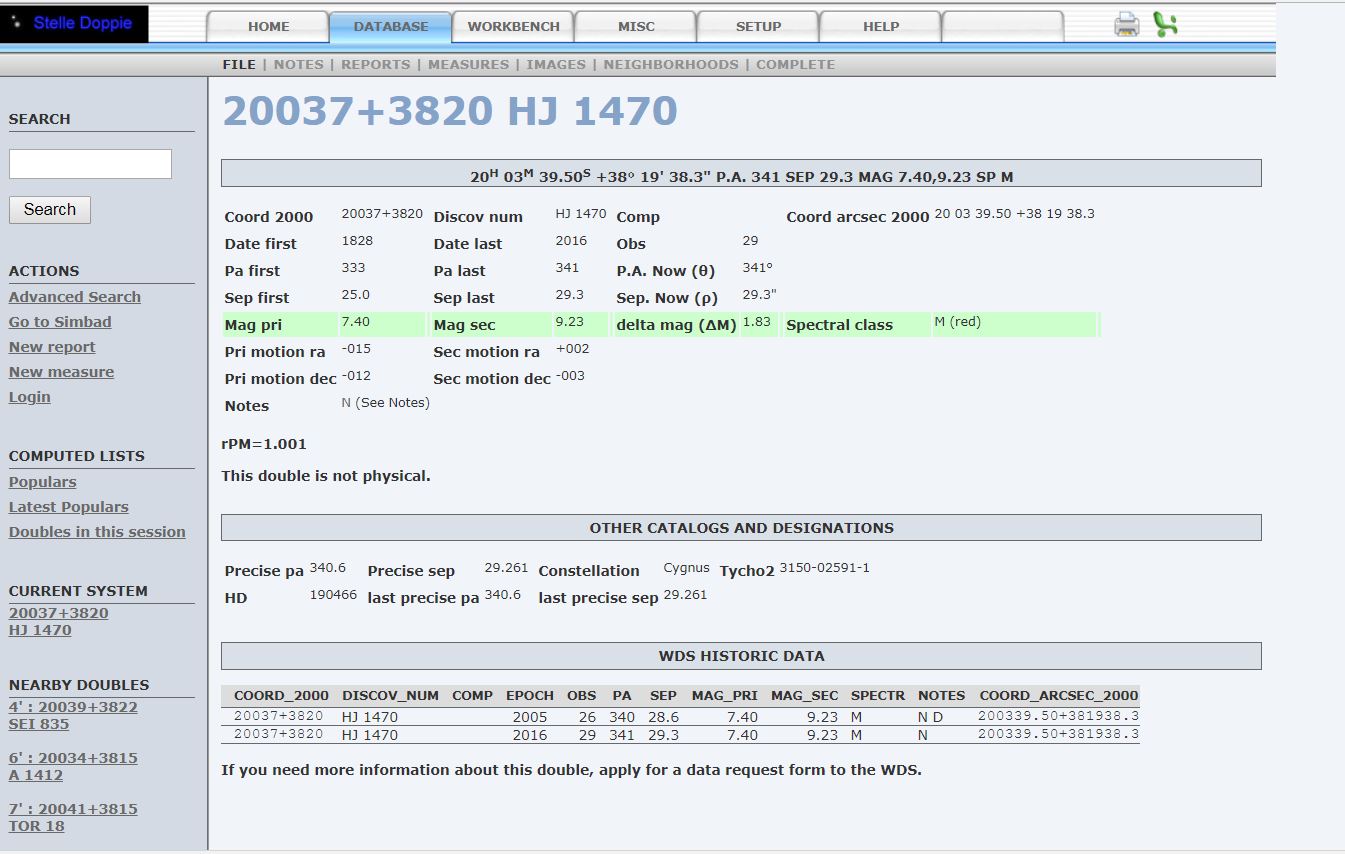Click OTHER CATALOGS AND DESIGNATIONS header
1345x854 pixels.
click(741, 528)
